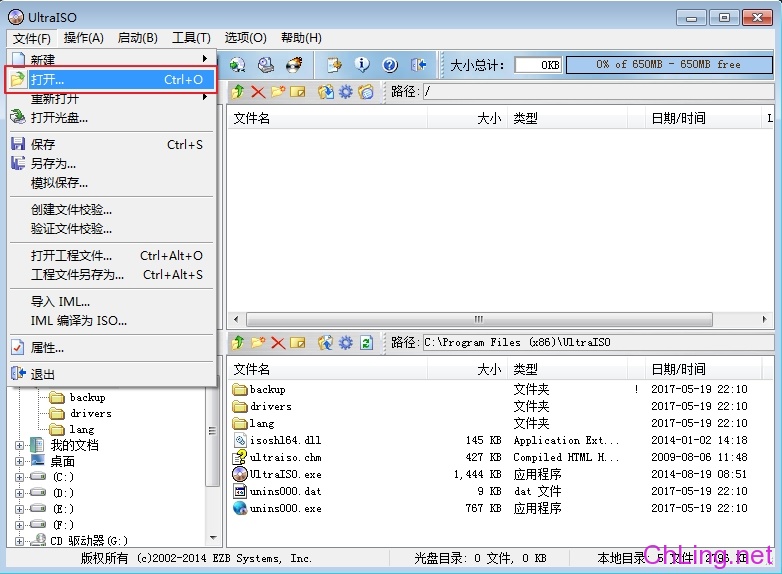Image resolution: width=782 pixels, height=574 pixels.
Task: Open help via the blue question mark icon
Action: tap(390, 65)
